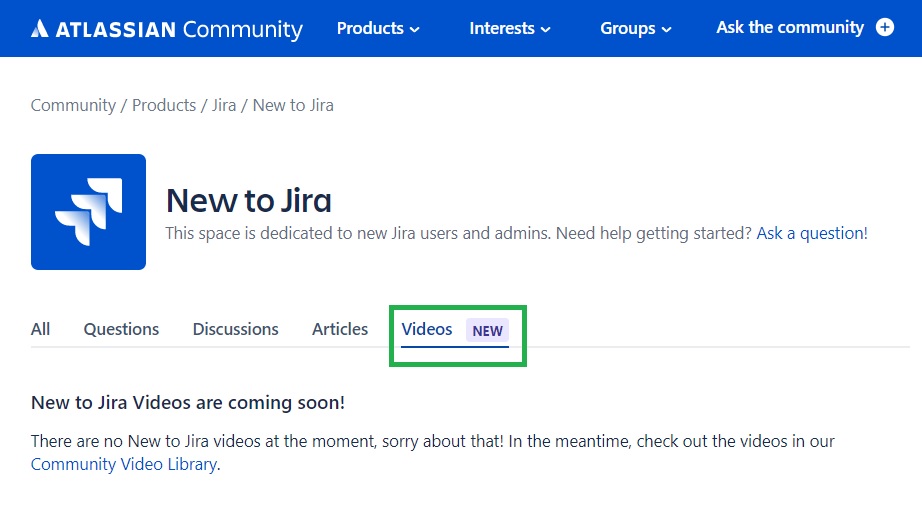
Task: Click 'New to Jira Videos are coming soon!' text
Action: click(188, 403)
